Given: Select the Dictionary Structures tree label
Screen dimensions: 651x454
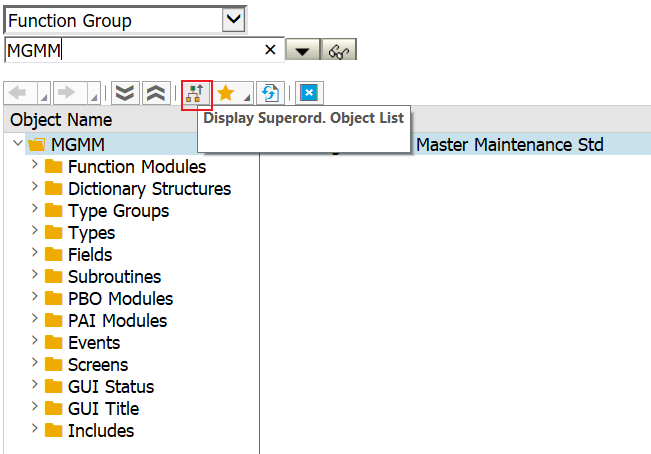Looking at the screenshot, I should click(149, 189).
